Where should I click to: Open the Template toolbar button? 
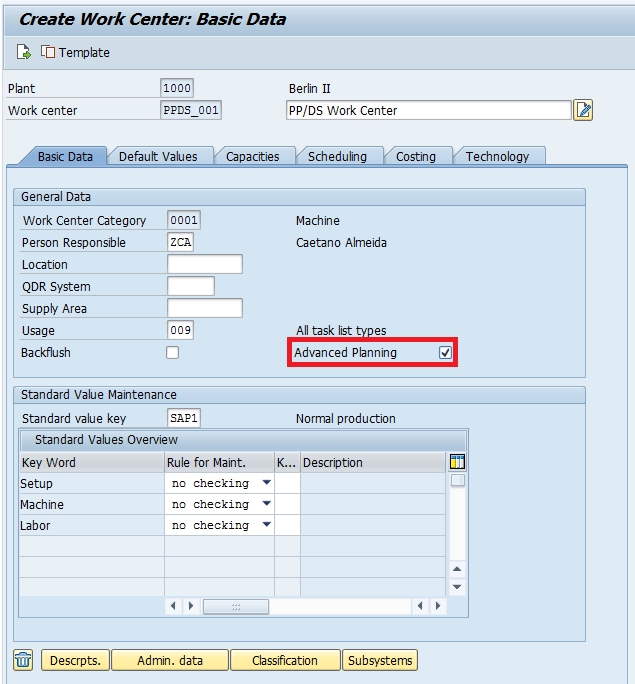click(x=76, y=52)
